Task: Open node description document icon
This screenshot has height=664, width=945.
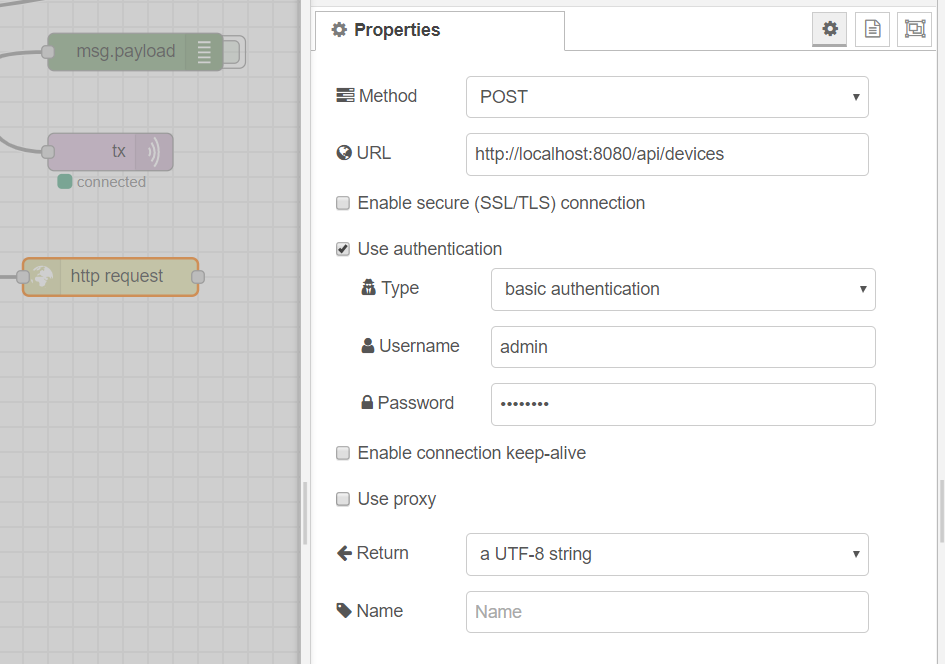Action: point(872,28)
